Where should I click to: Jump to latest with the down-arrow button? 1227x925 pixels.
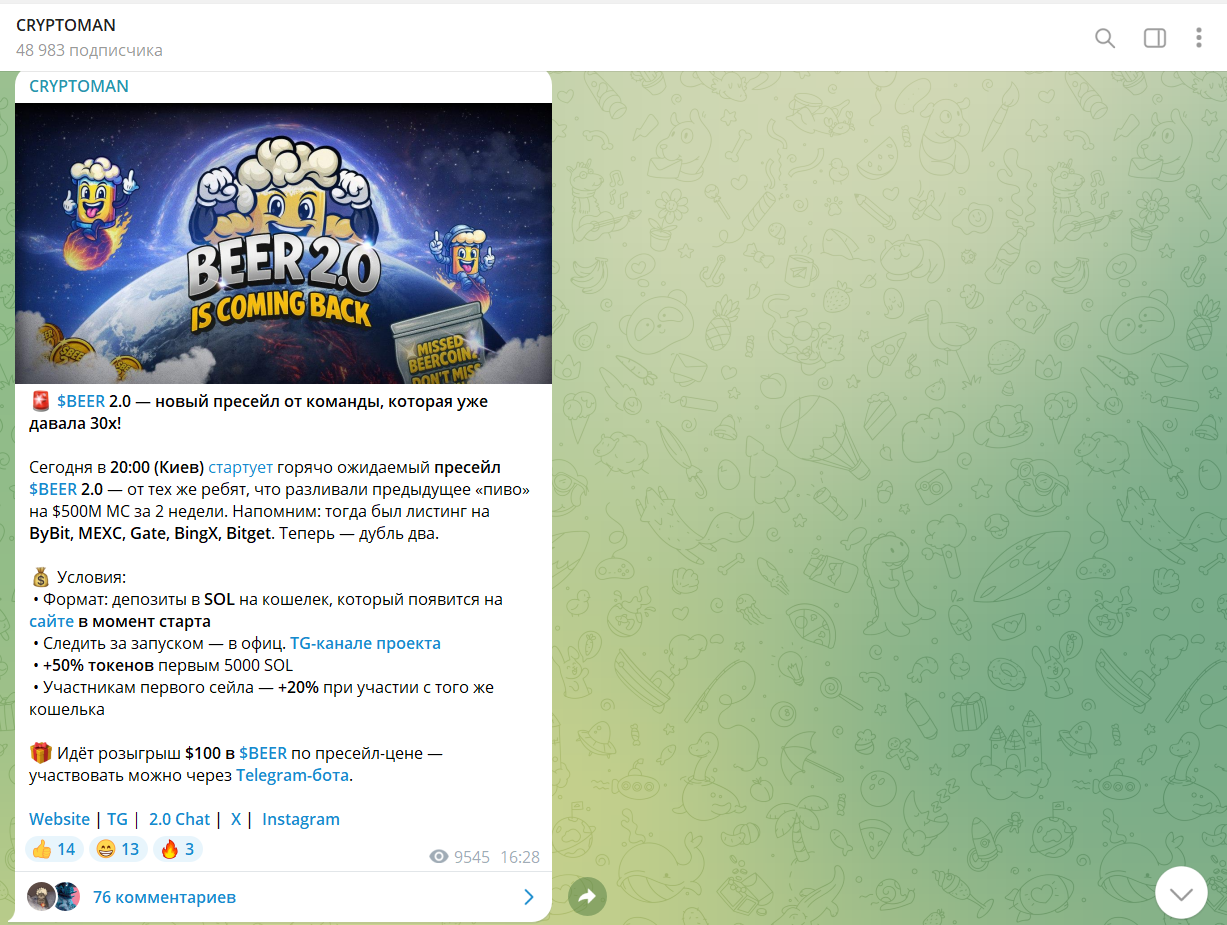[1181, 892]
